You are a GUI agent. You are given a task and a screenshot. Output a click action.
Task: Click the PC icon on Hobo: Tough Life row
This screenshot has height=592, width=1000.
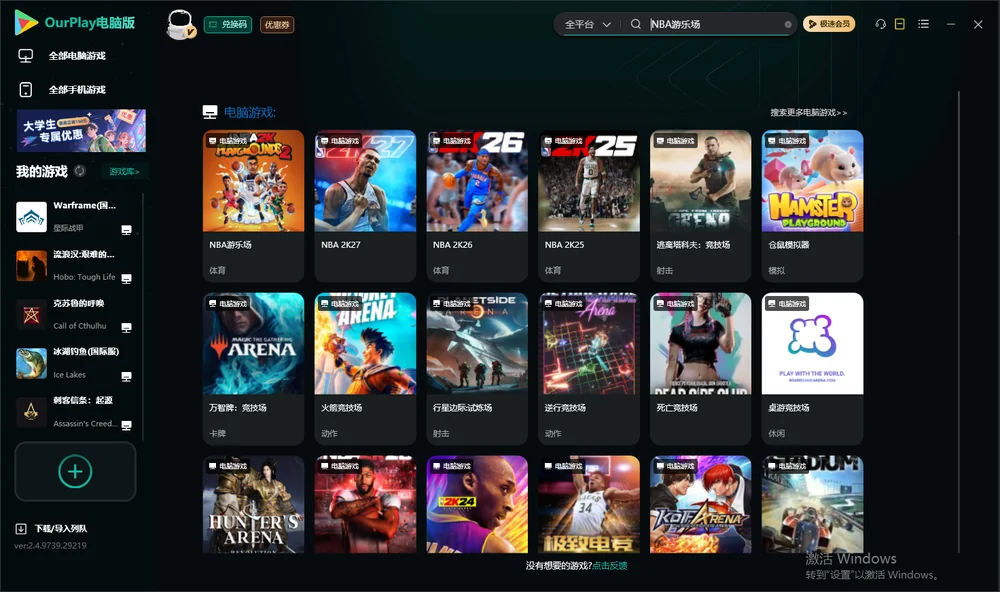click(126, 279)
